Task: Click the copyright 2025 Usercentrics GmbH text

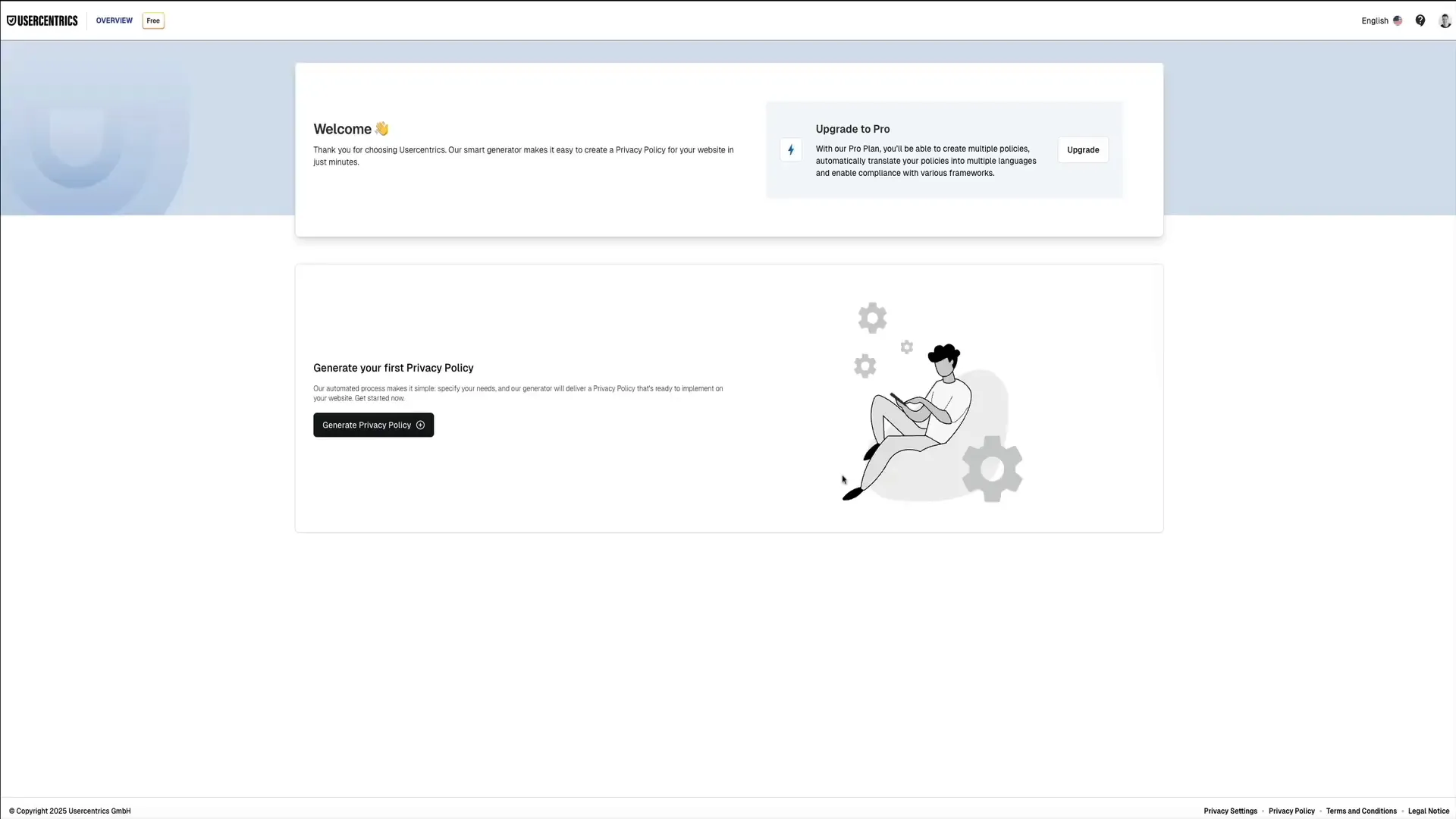Action: pos(70,811)
